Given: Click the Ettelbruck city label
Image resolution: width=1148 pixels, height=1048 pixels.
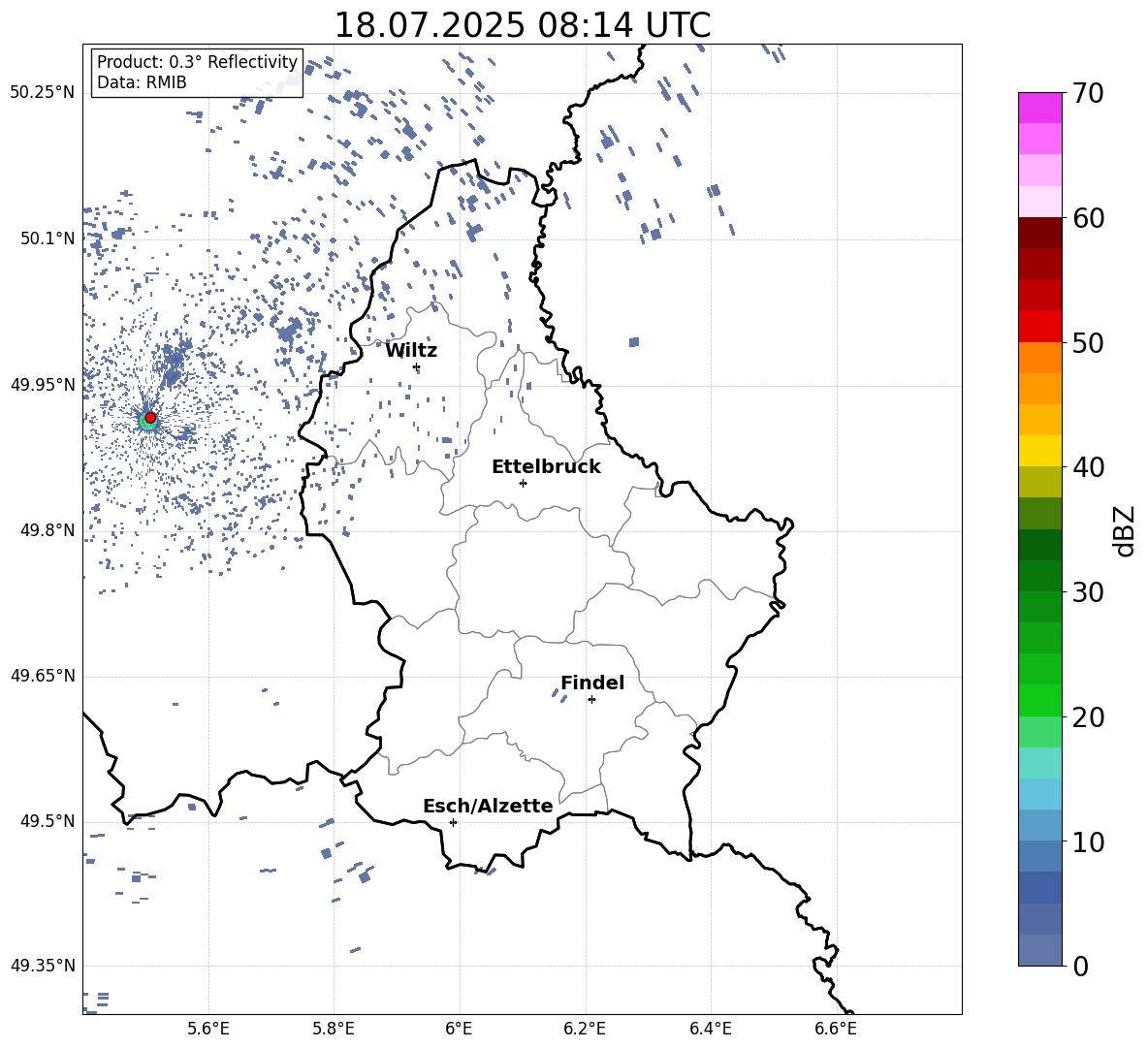Looking at the screenshot, I should point(546,467).
